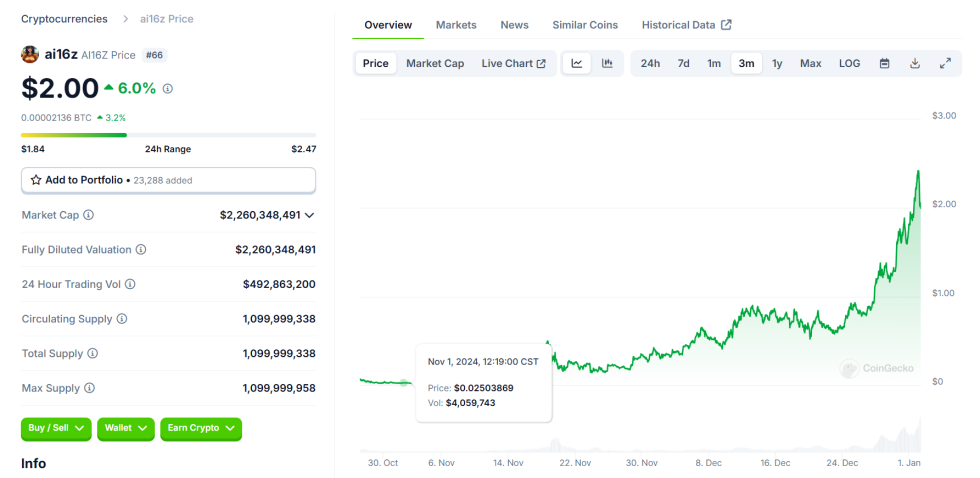This screenshot has height=478, width=980.
Task: Click the #66 rank badge
Action: (x=154, y=55)
